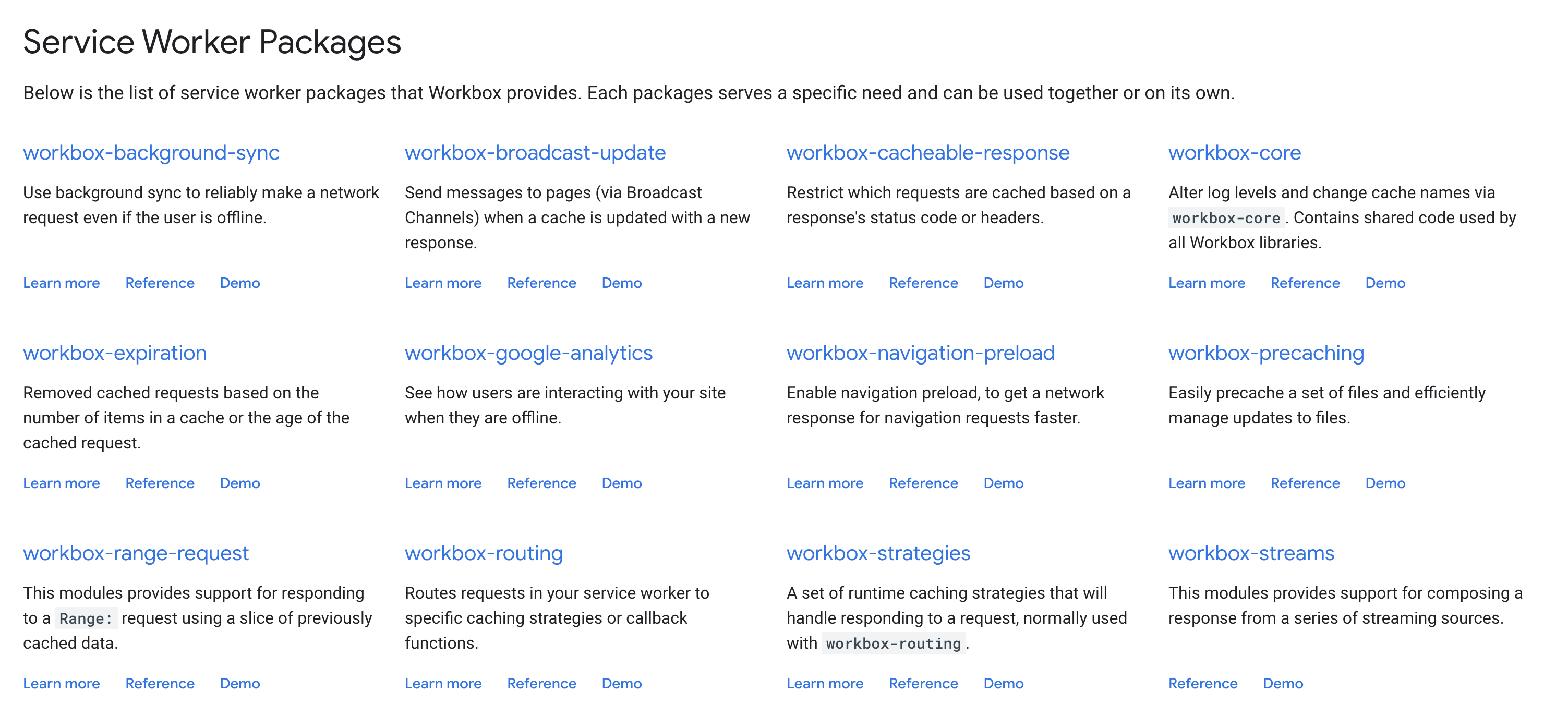
Task: View Demo for workbox-precaching
Action: tap(1385, 483)
